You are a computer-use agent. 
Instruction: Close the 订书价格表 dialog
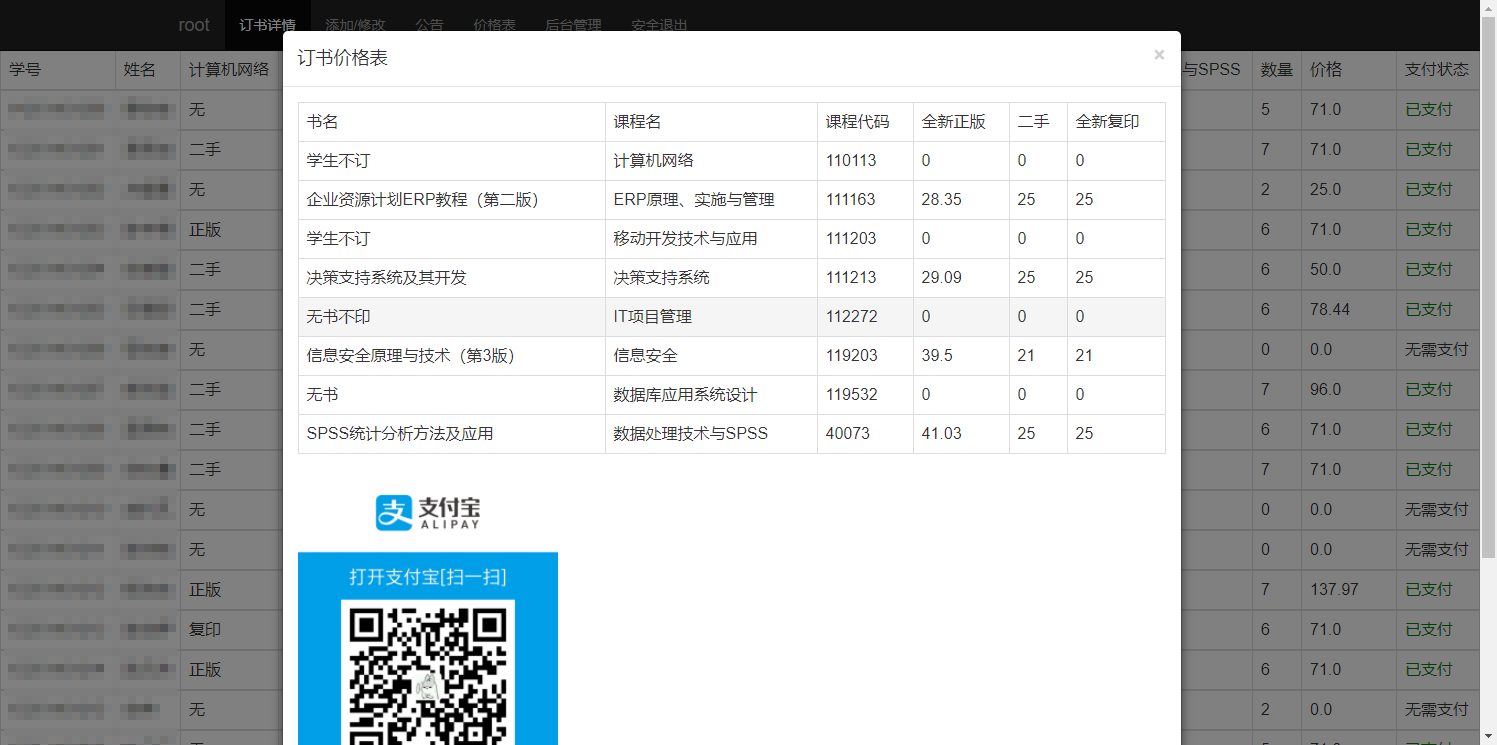(x=1159, y=55)
